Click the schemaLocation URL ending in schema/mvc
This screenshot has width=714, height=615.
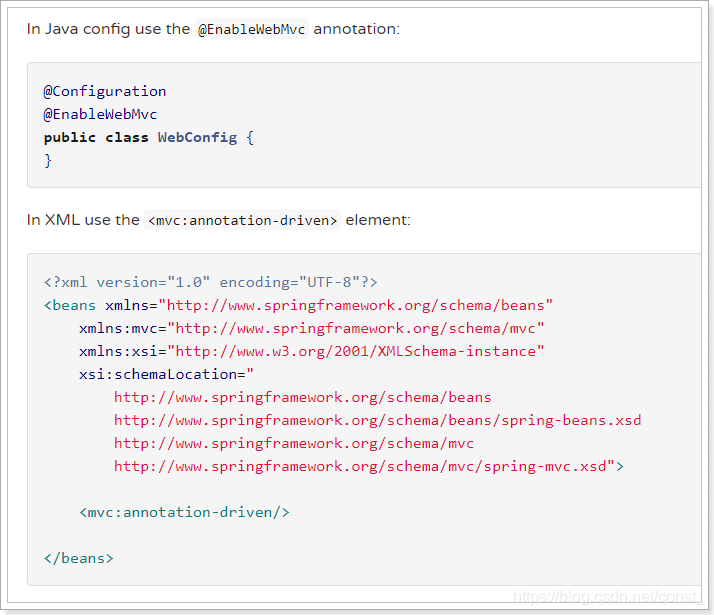pyautogui.click(x=294, y=443)
